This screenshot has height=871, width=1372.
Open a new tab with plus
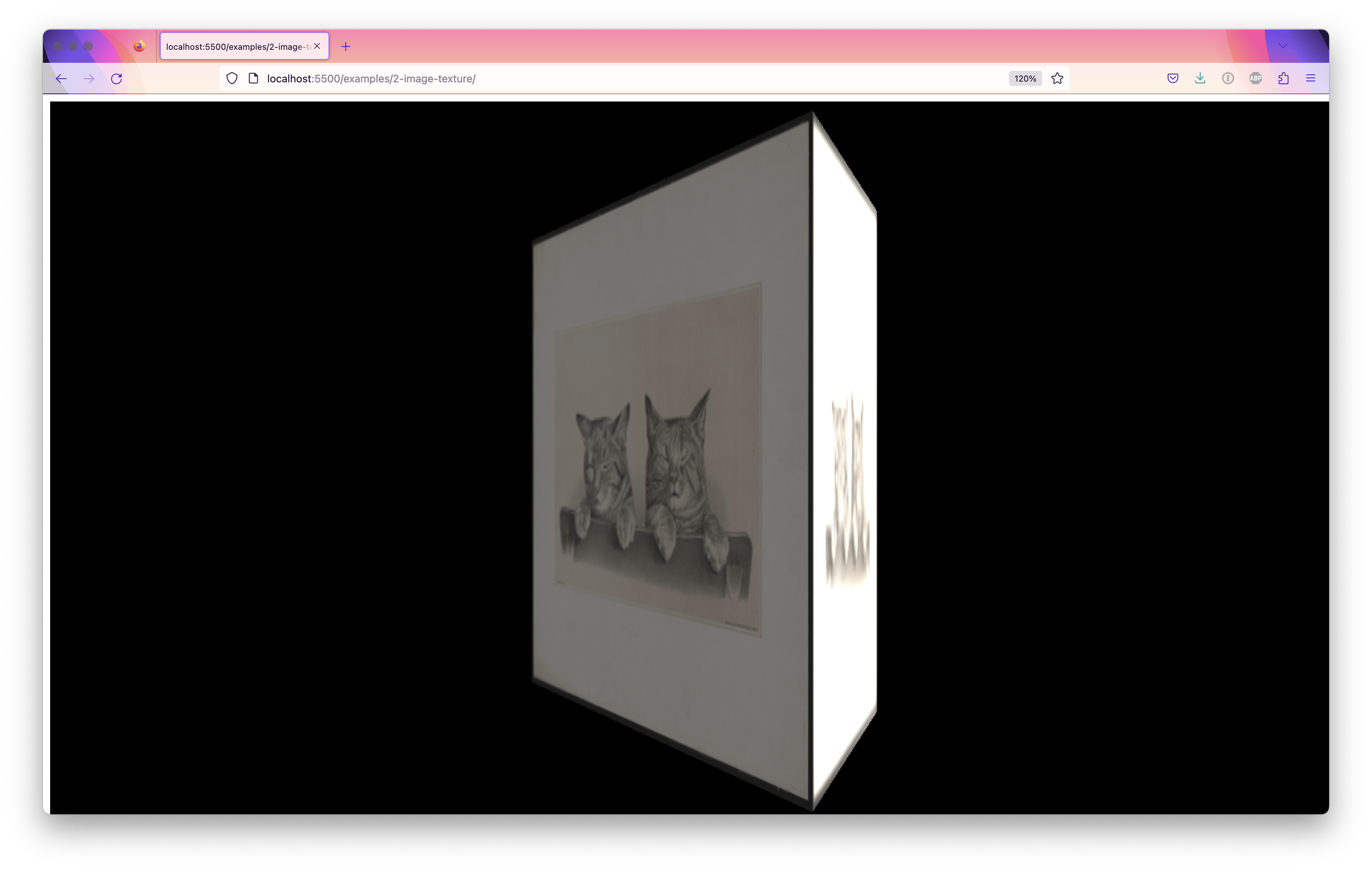[x=346, y=47]
